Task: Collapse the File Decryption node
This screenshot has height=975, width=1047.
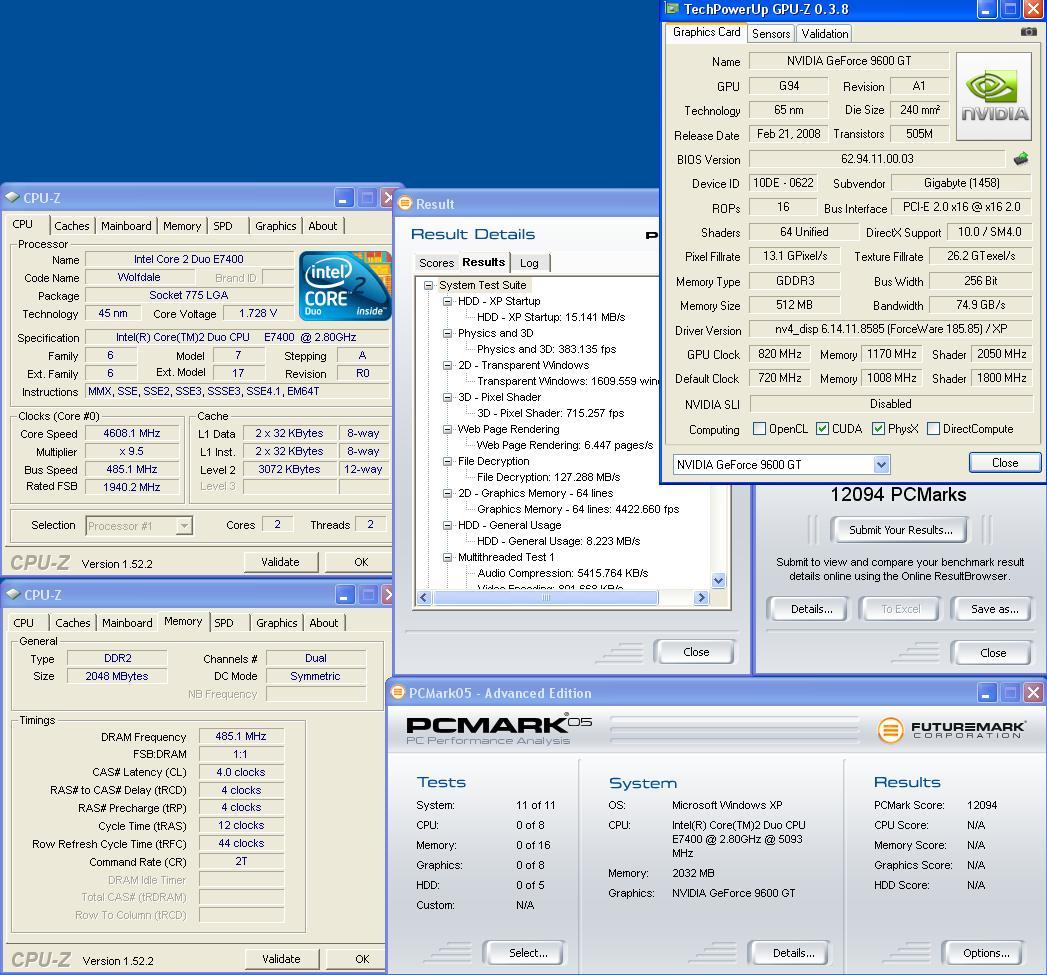Action: [x=447, y=461]
